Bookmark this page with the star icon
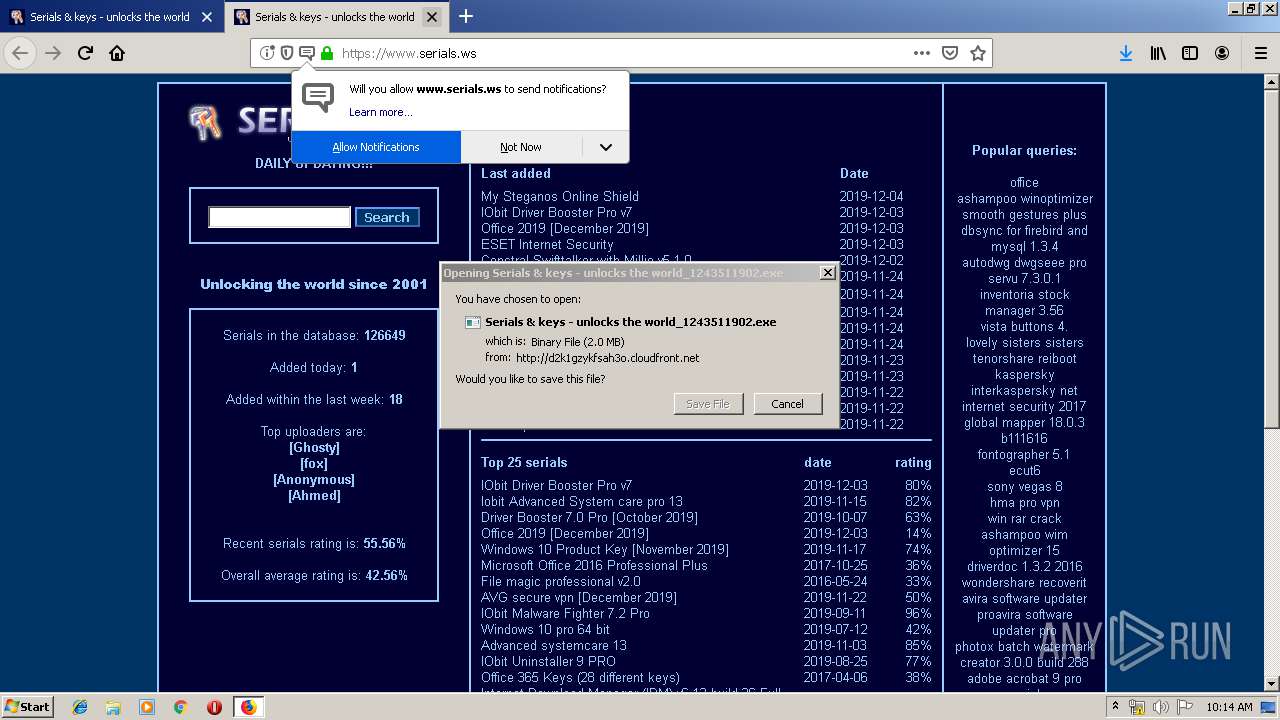The width and height of the screenshot is (1280, 720). (978, 53)
